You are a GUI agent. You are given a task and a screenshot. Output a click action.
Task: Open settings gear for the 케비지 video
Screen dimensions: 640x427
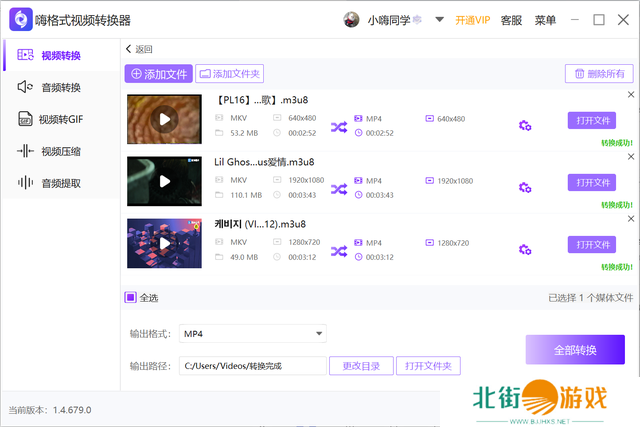pos(525,250)
